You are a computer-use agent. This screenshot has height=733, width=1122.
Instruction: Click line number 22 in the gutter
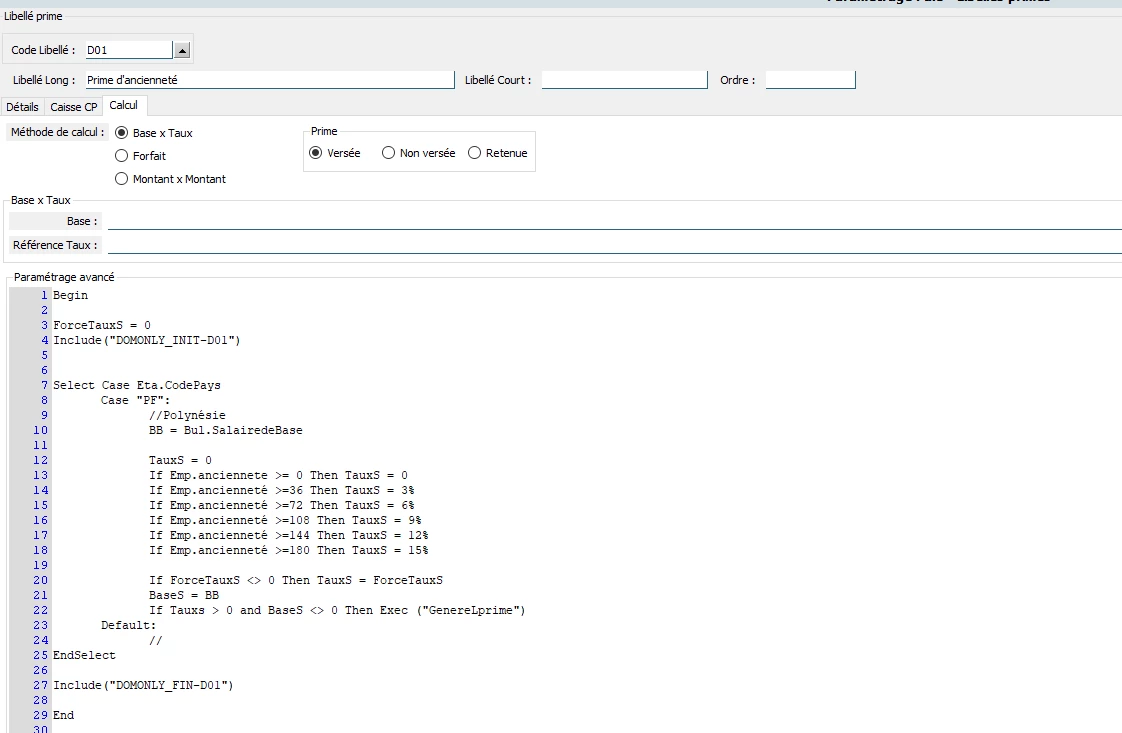pyautogui.click(x=41, y=611)
